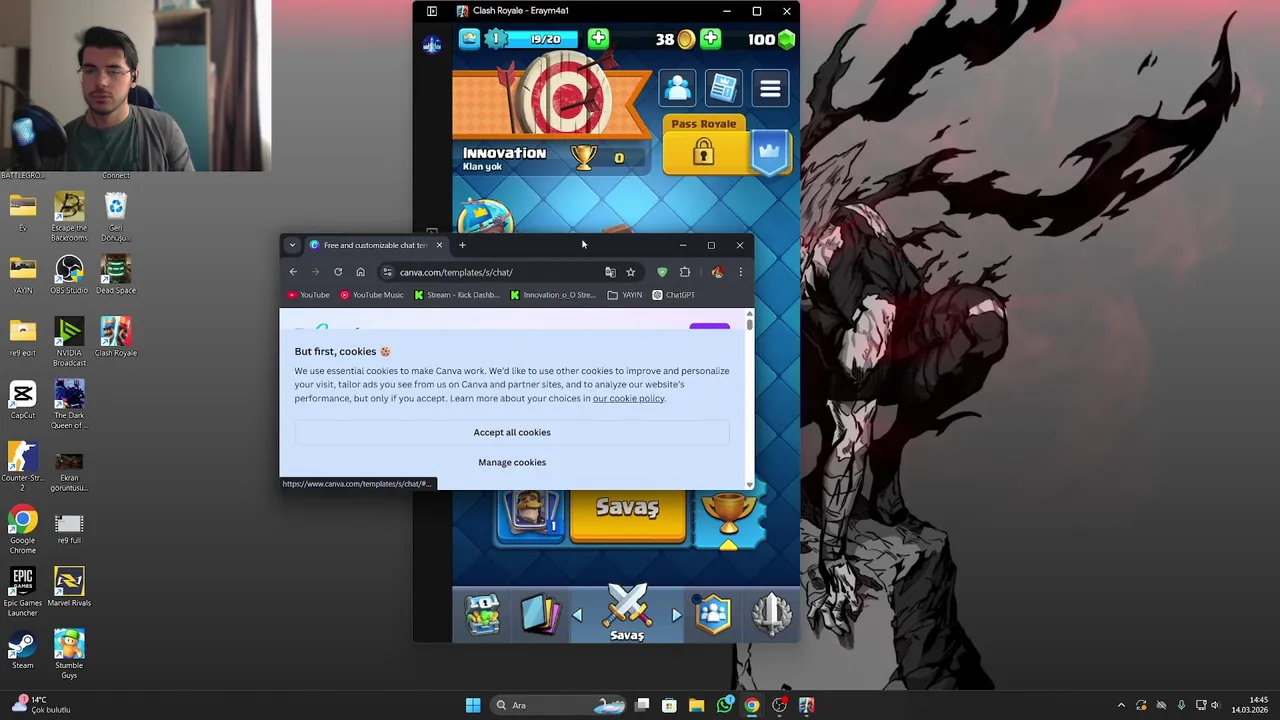Open the Shop chest tab in Clash Royale

483,614
